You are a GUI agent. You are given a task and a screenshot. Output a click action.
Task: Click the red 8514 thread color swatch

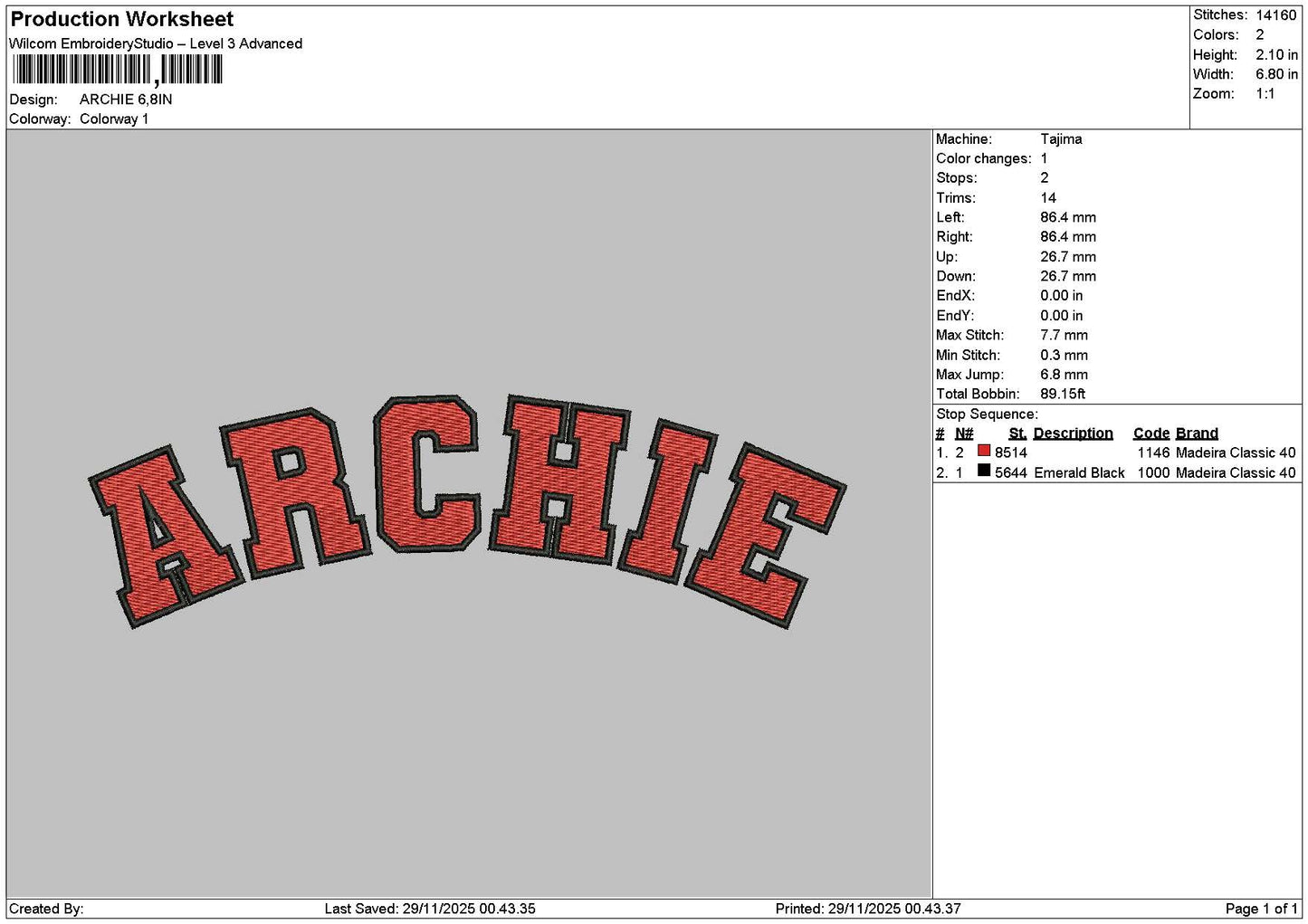pyautogui.click(x=984, y=451)
